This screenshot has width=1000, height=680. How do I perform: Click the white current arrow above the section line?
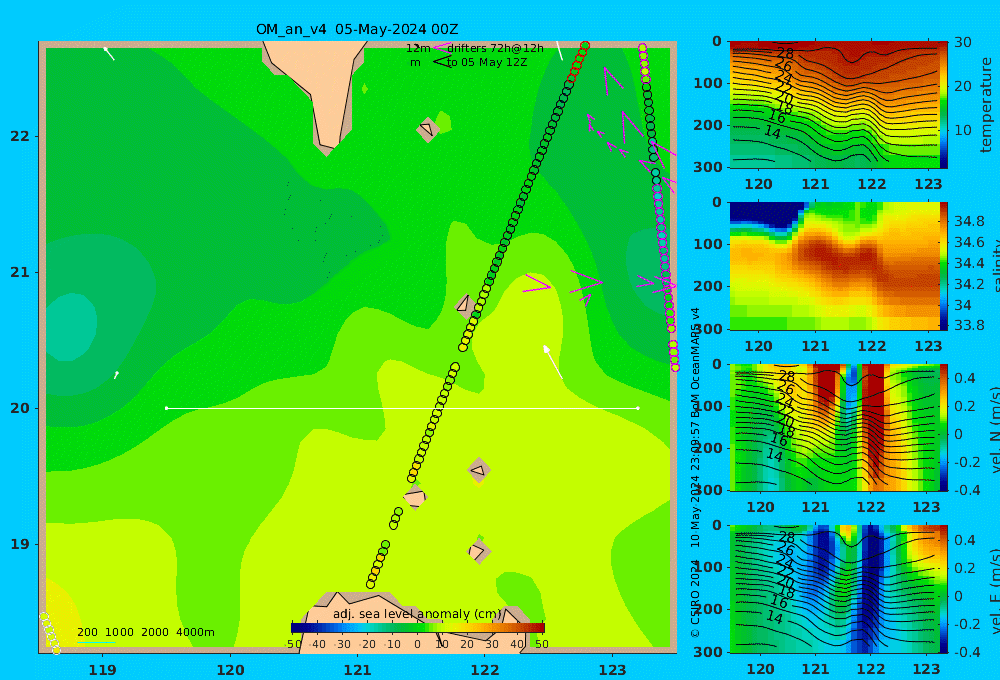click(552, 362)
